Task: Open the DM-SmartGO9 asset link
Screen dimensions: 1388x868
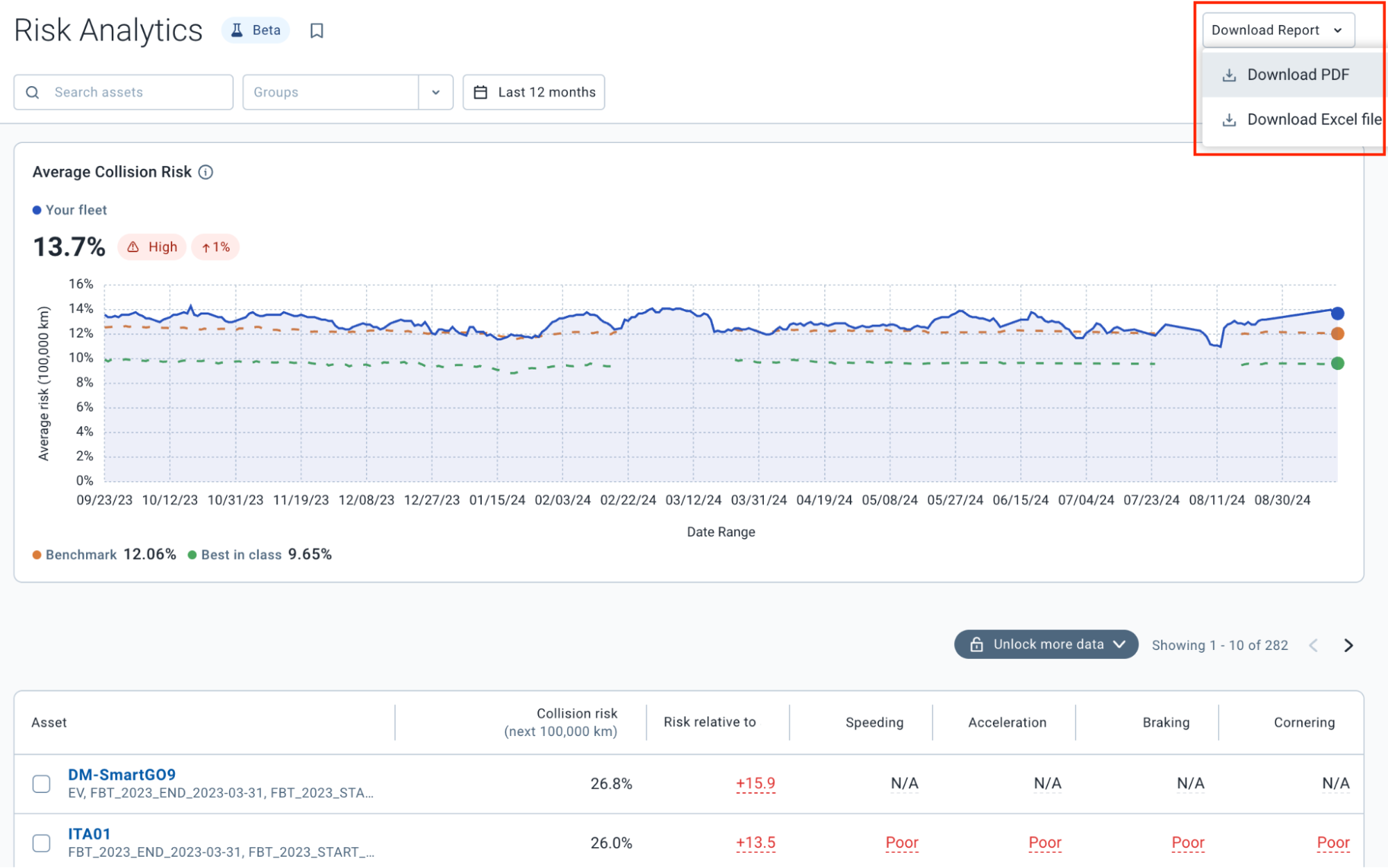Action: pos(122,774)
